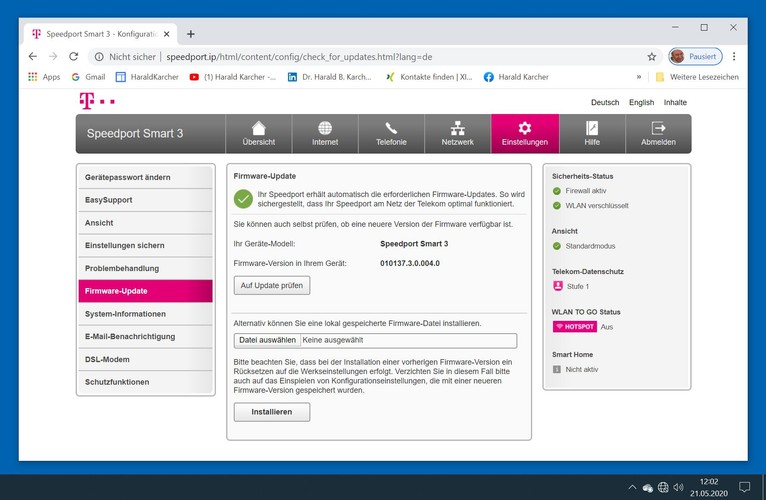Click Auf Update prüfen button
This screenshot has width=766, height=500.
[272, 285]
